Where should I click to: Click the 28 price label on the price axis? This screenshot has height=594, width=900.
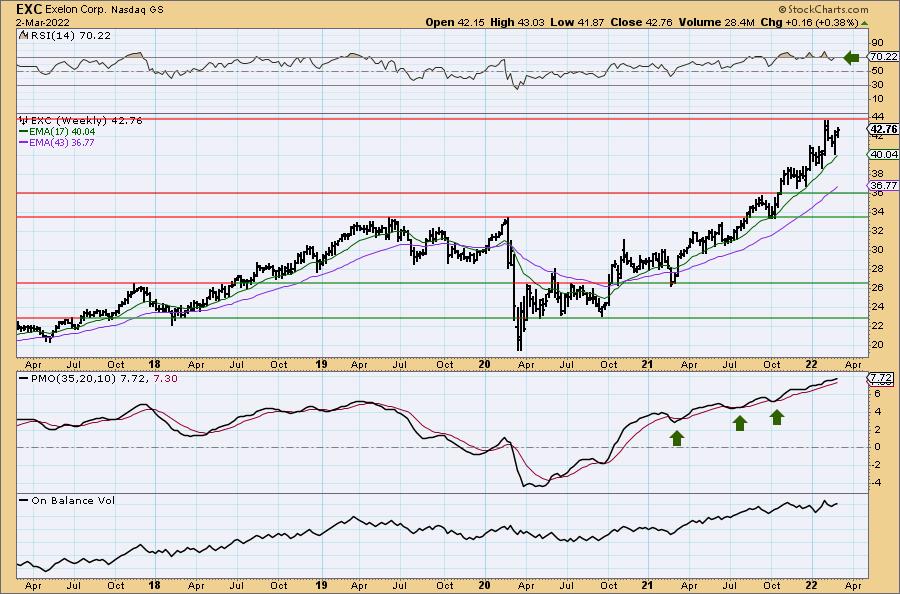[x=877, y=269]
